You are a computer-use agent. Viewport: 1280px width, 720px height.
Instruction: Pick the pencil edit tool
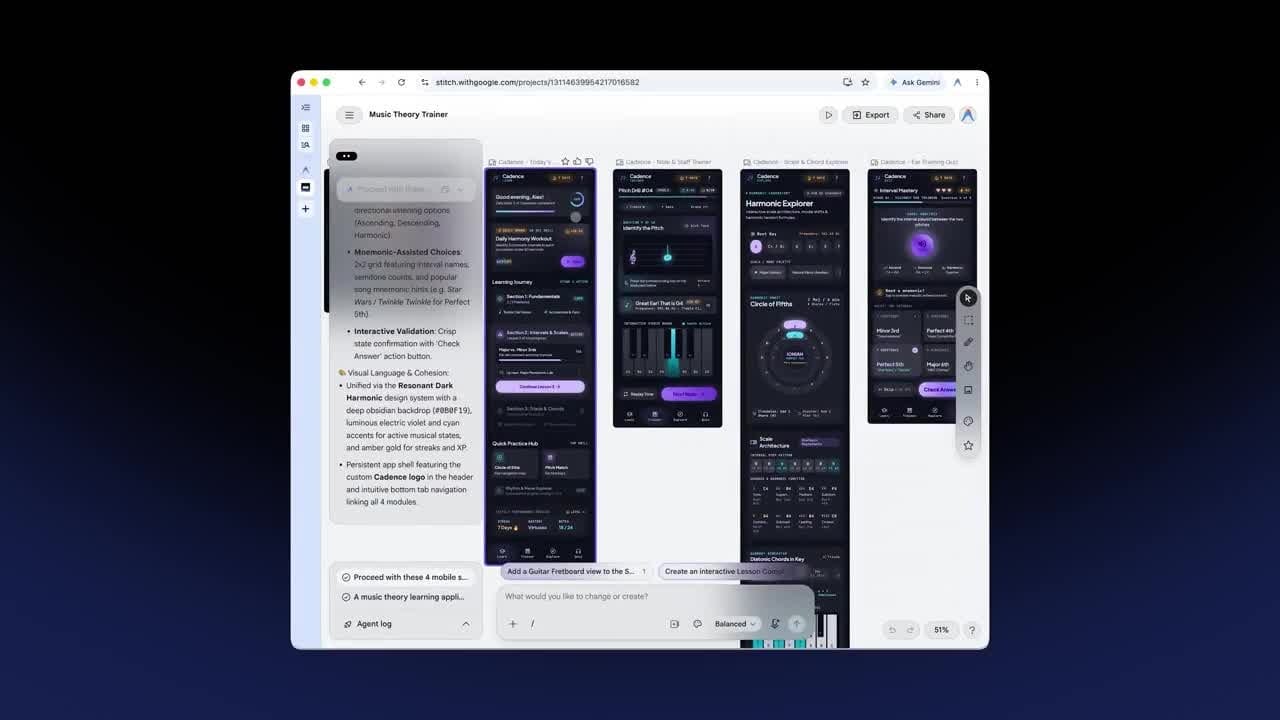[x=968, y=343]
